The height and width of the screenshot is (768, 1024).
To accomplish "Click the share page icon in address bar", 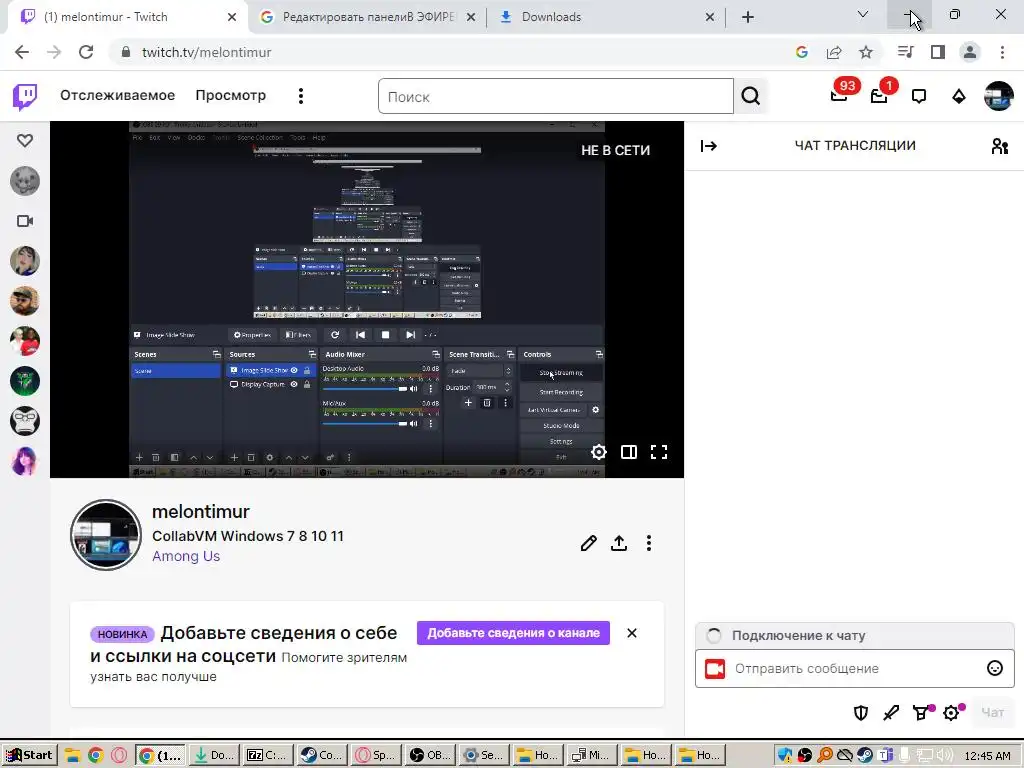I will tap(834, 52).
